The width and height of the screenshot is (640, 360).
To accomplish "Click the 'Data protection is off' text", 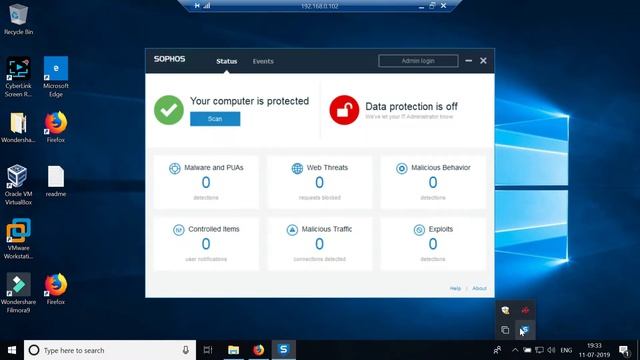I will click(411, 107).
